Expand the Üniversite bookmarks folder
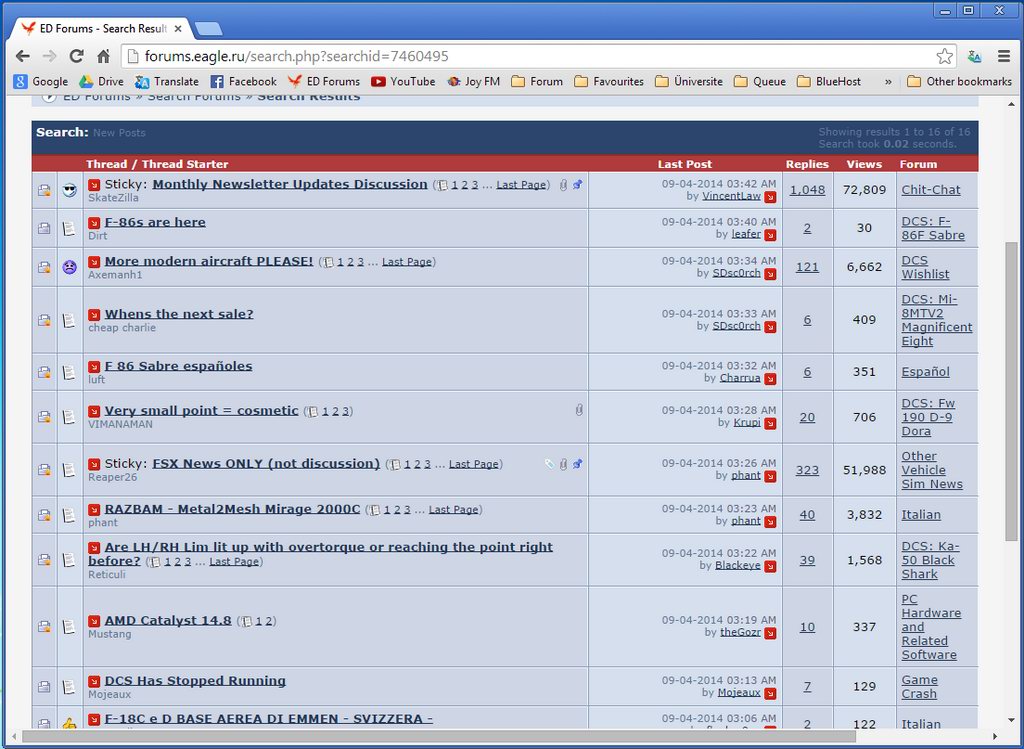 click(689, 82)
